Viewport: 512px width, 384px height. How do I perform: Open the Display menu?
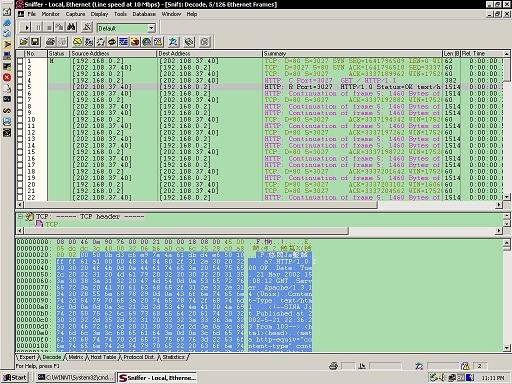click(x=99, y=14)
